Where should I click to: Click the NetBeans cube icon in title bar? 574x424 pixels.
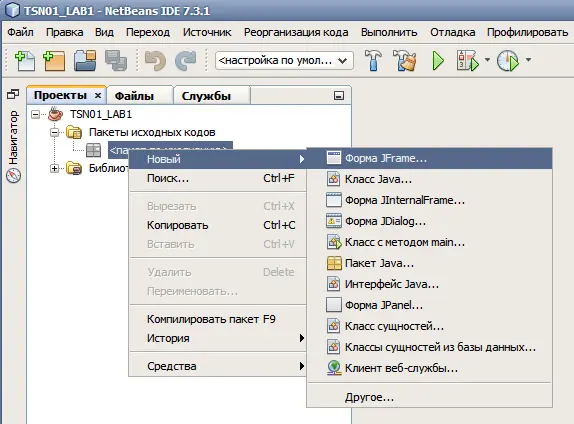(x=12, y=10)
